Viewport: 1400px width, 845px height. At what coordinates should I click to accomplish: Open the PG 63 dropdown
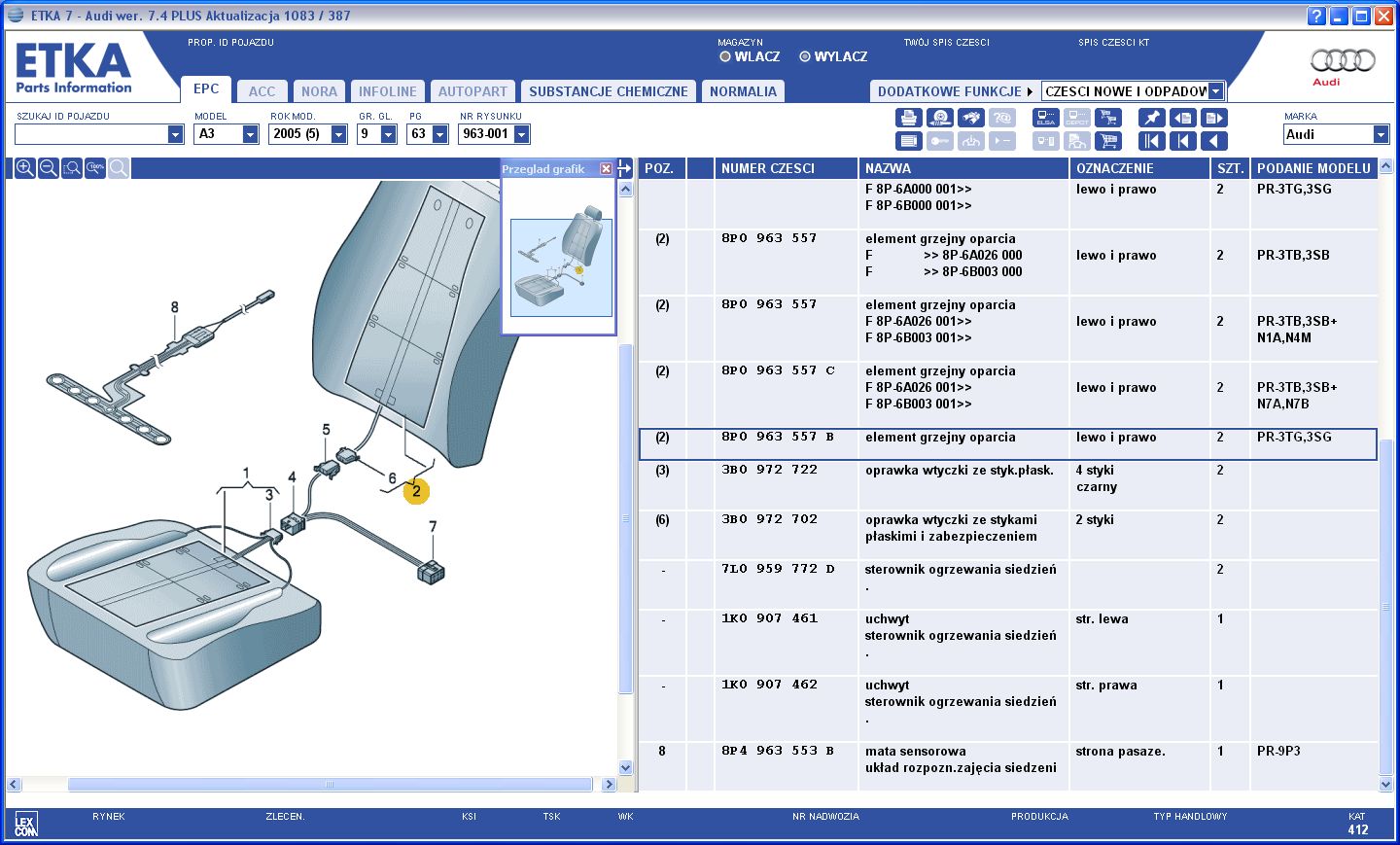pos(439,134)
